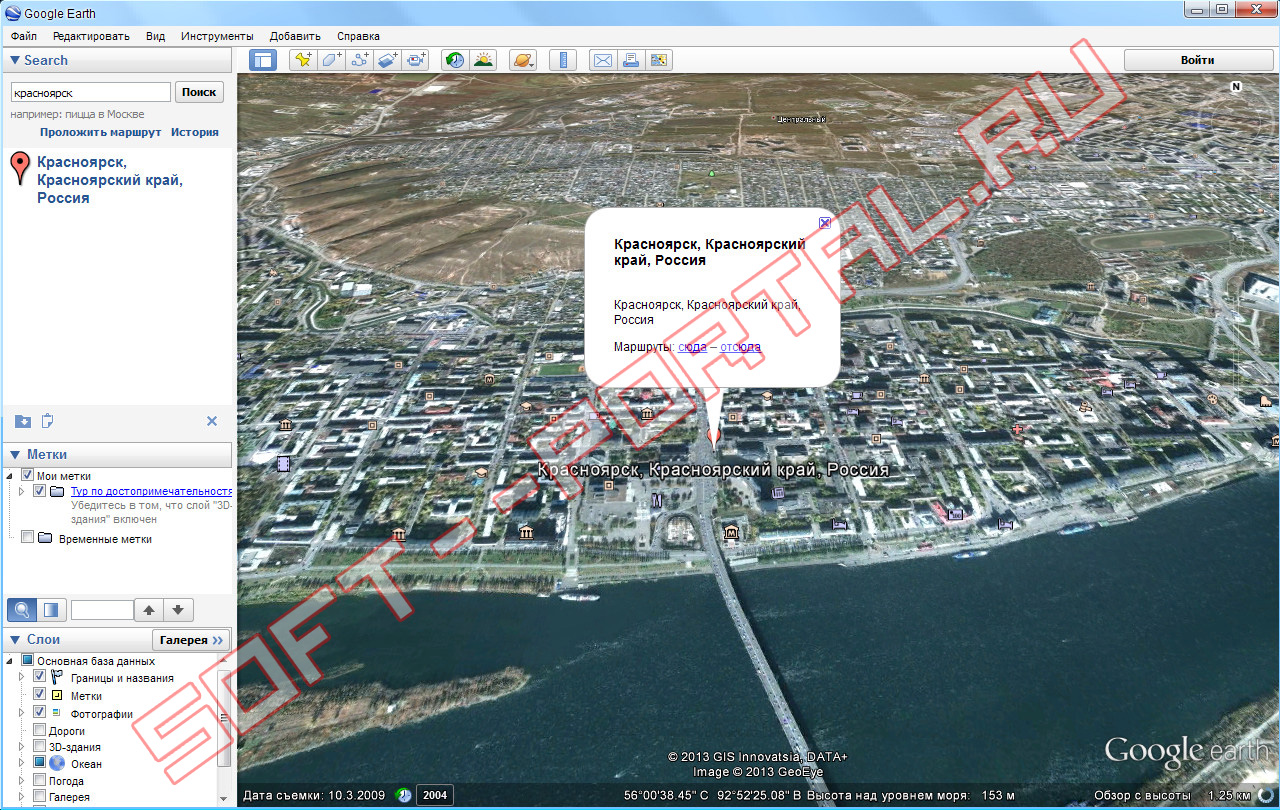Uncheck Границы и названия layer

point(40,677)
